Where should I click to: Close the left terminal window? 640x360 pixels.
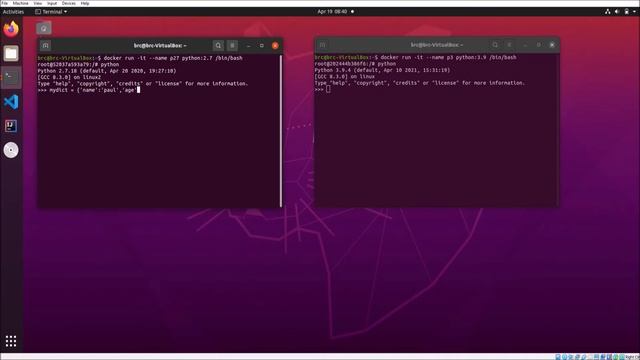click(275, 45)
